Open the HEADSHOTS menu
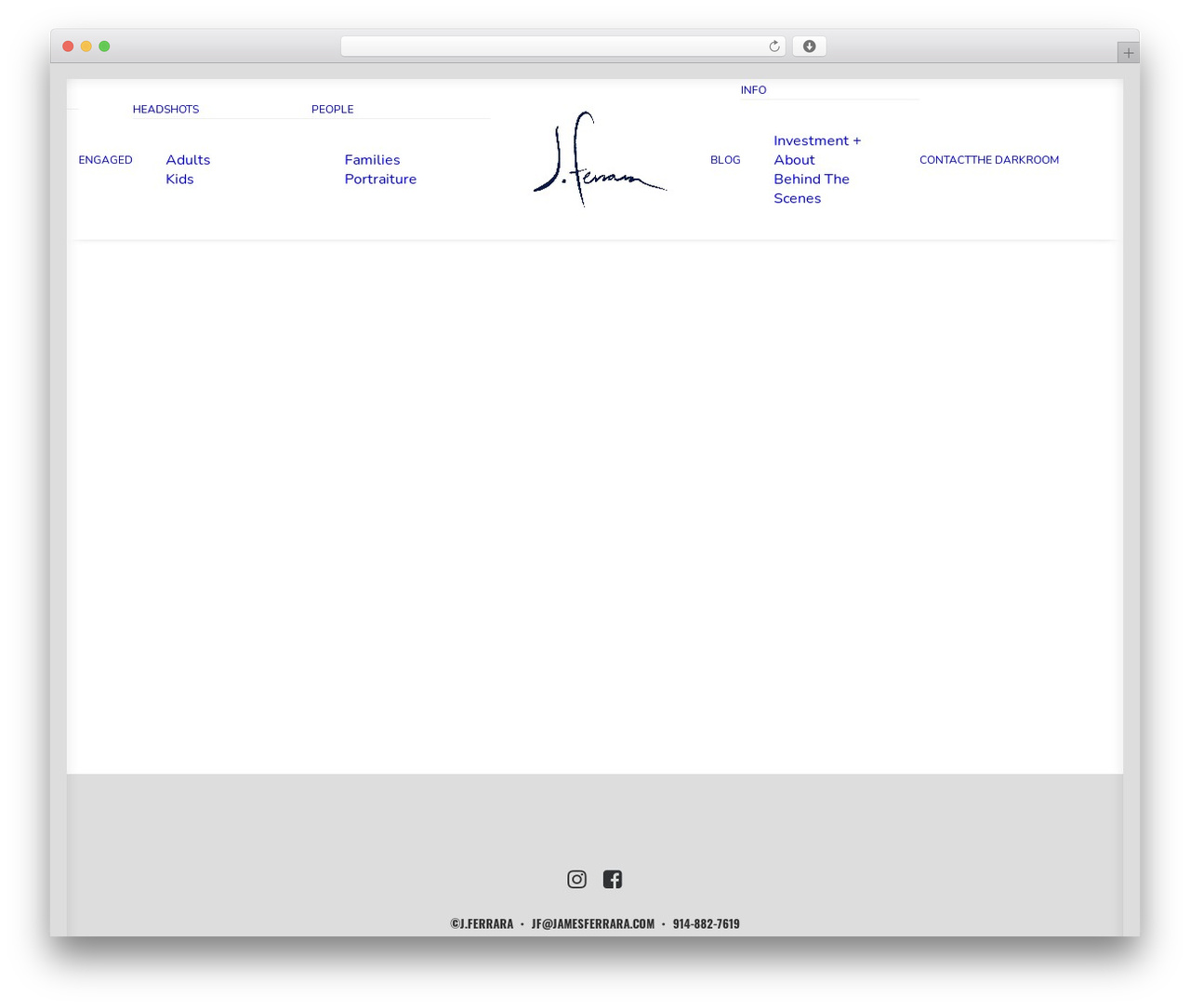Image resolution: width=1190 pixels, height=1008 pixels. (165, 109)
